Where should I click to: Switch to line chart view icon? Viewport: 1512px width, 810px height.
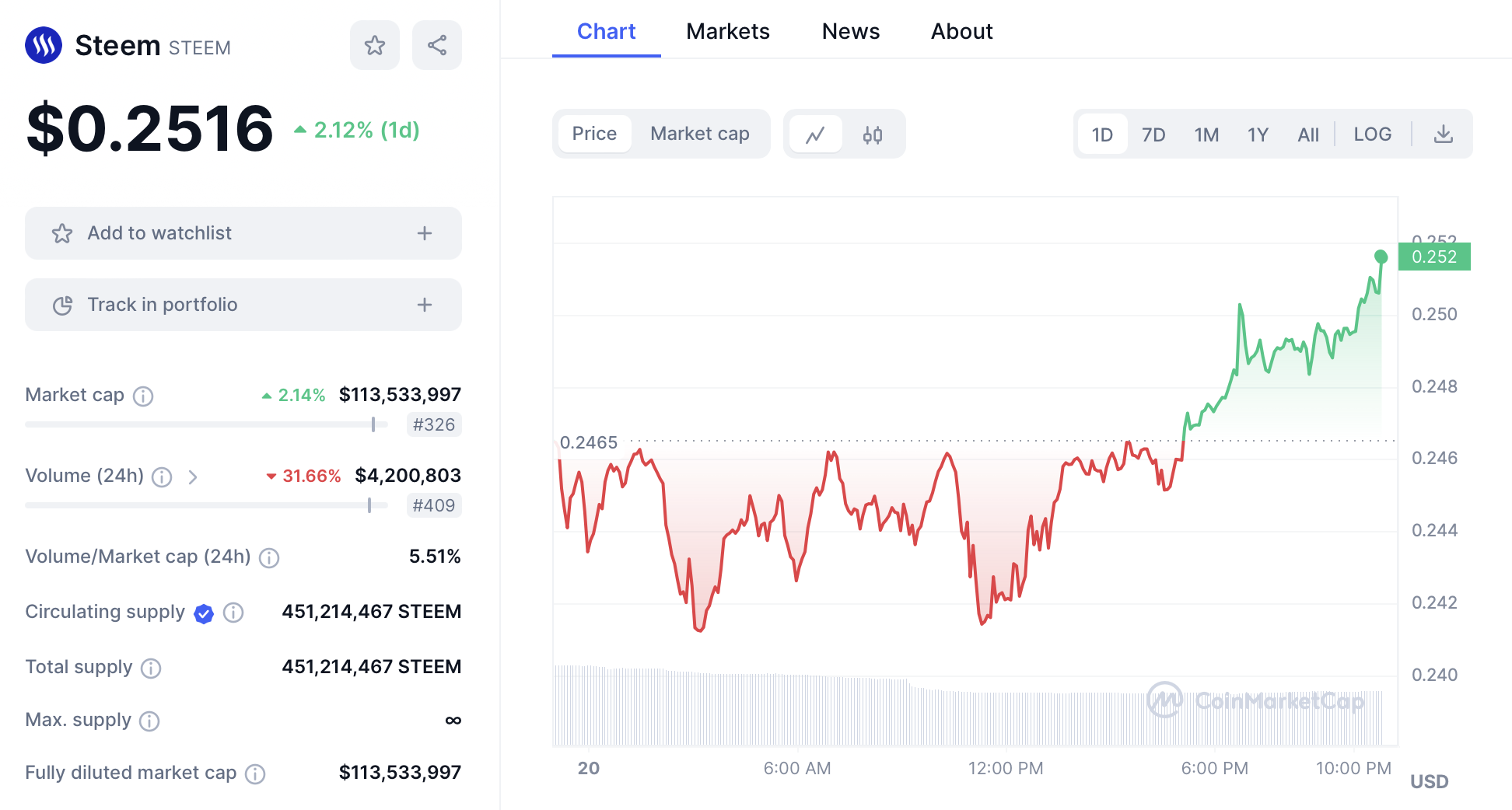pyautogui.click(x=814, y=134)
